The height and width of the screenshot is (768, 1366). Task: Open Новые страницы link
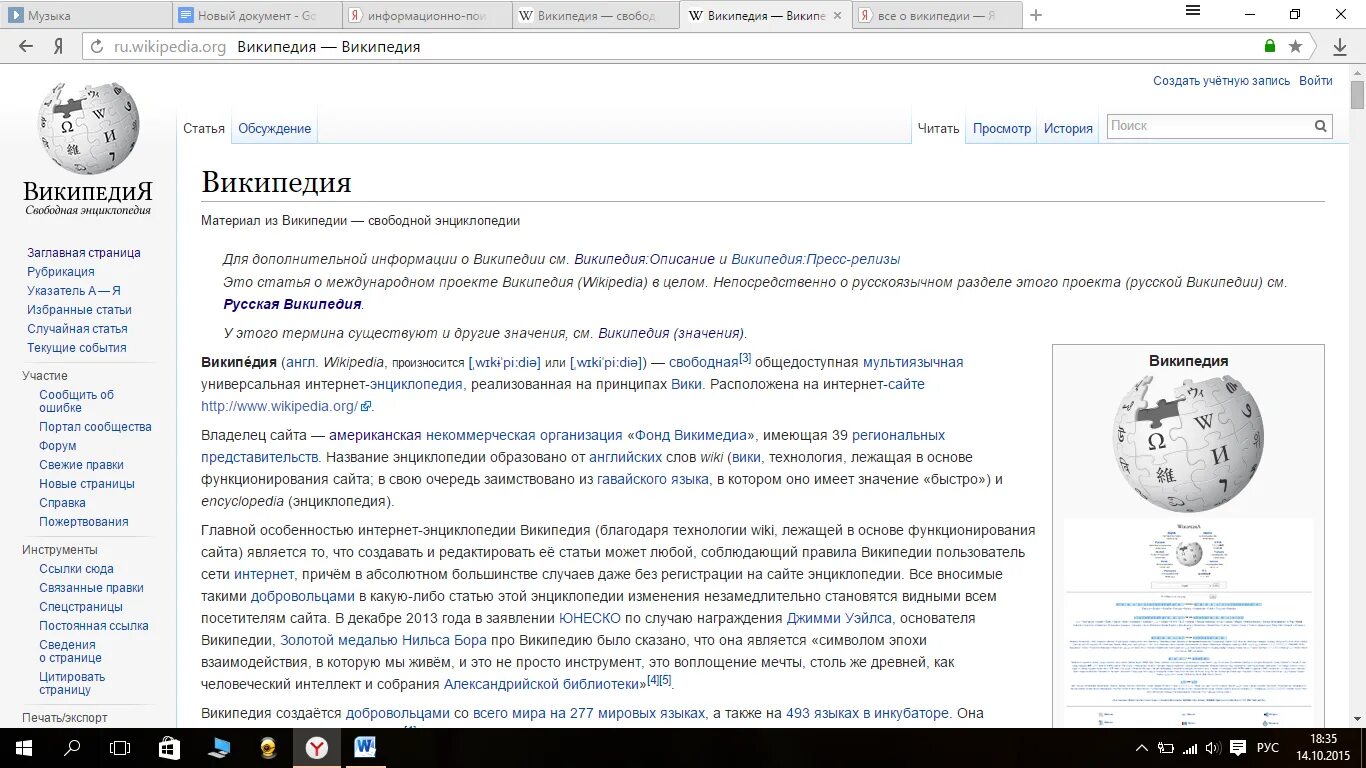[x=87, y=484]
